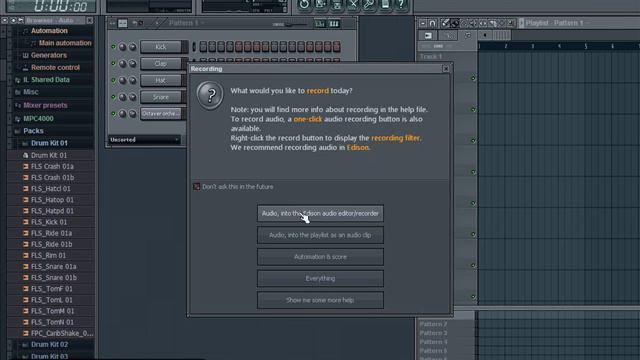This screenshot has width=640, height=360.
Task: Select the pencil draw tool in Playlist
Action: [x=446, y=23]
